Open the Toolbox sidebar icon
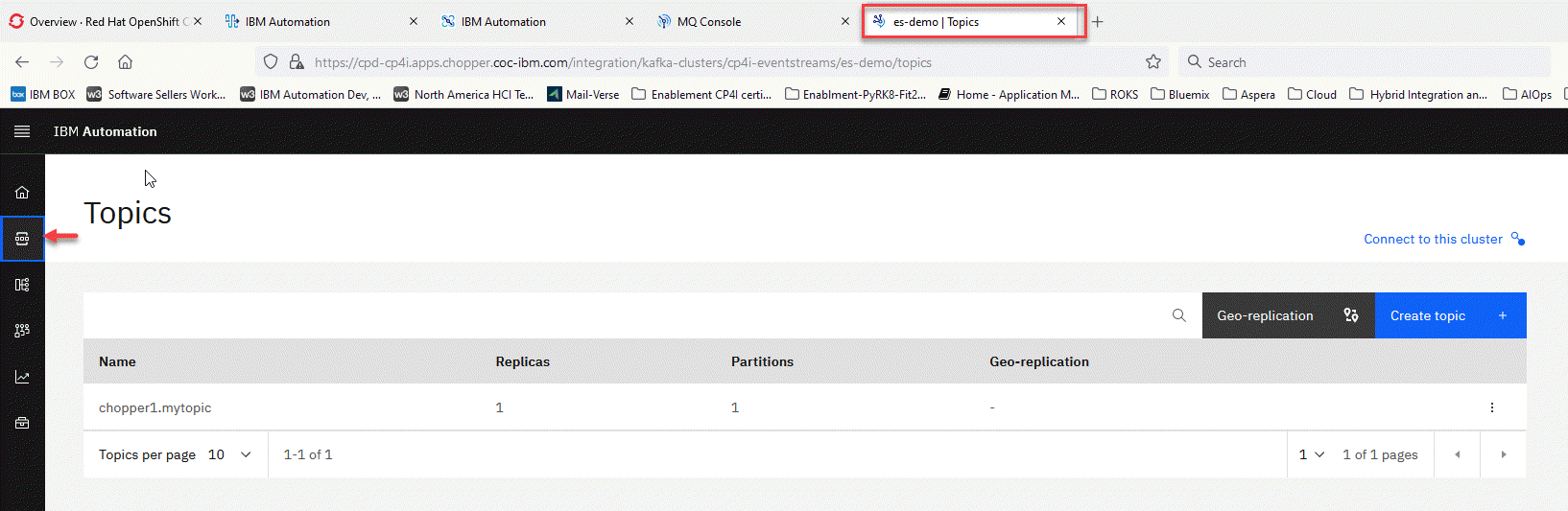 22,423
